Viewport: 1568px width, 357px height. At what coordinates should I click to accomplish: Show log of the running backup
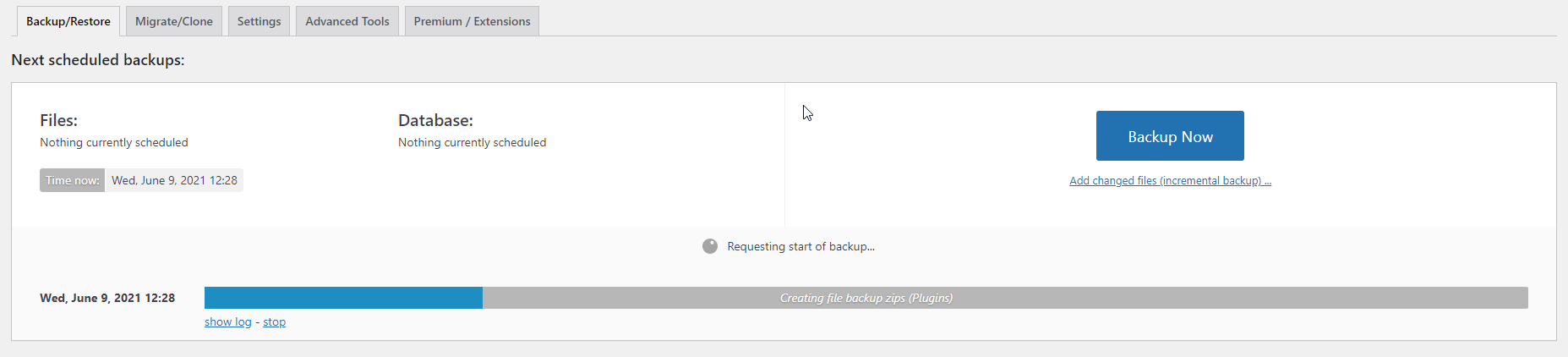pos(228,321)
